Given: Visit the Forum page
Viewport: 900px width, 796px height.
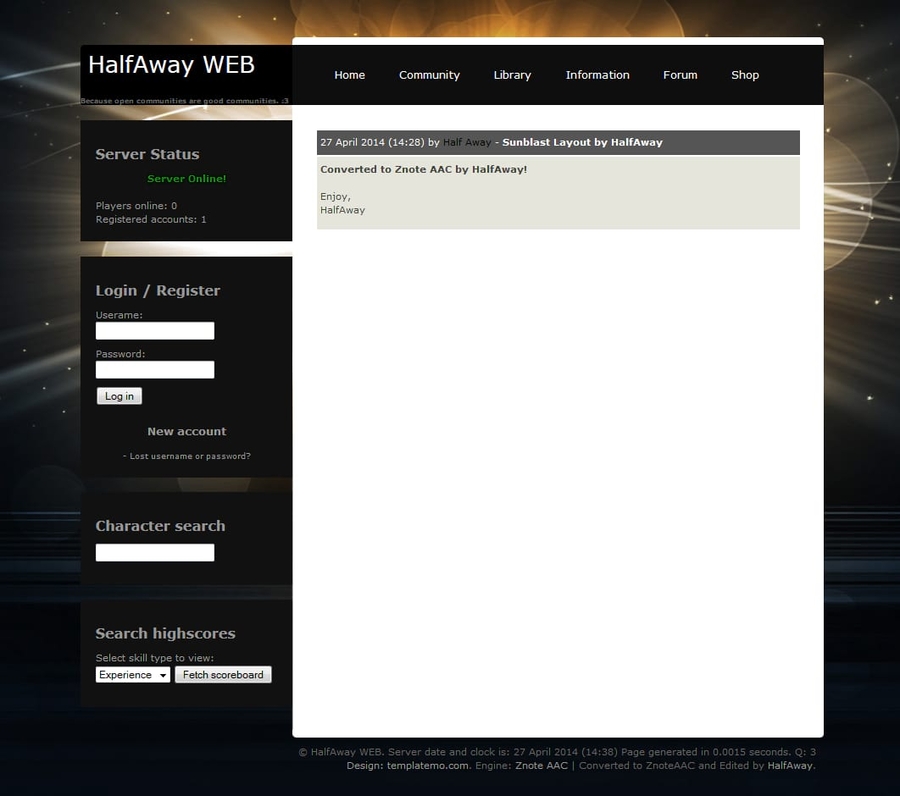Looking at the screenshot, I should click(x=680, y=75).
